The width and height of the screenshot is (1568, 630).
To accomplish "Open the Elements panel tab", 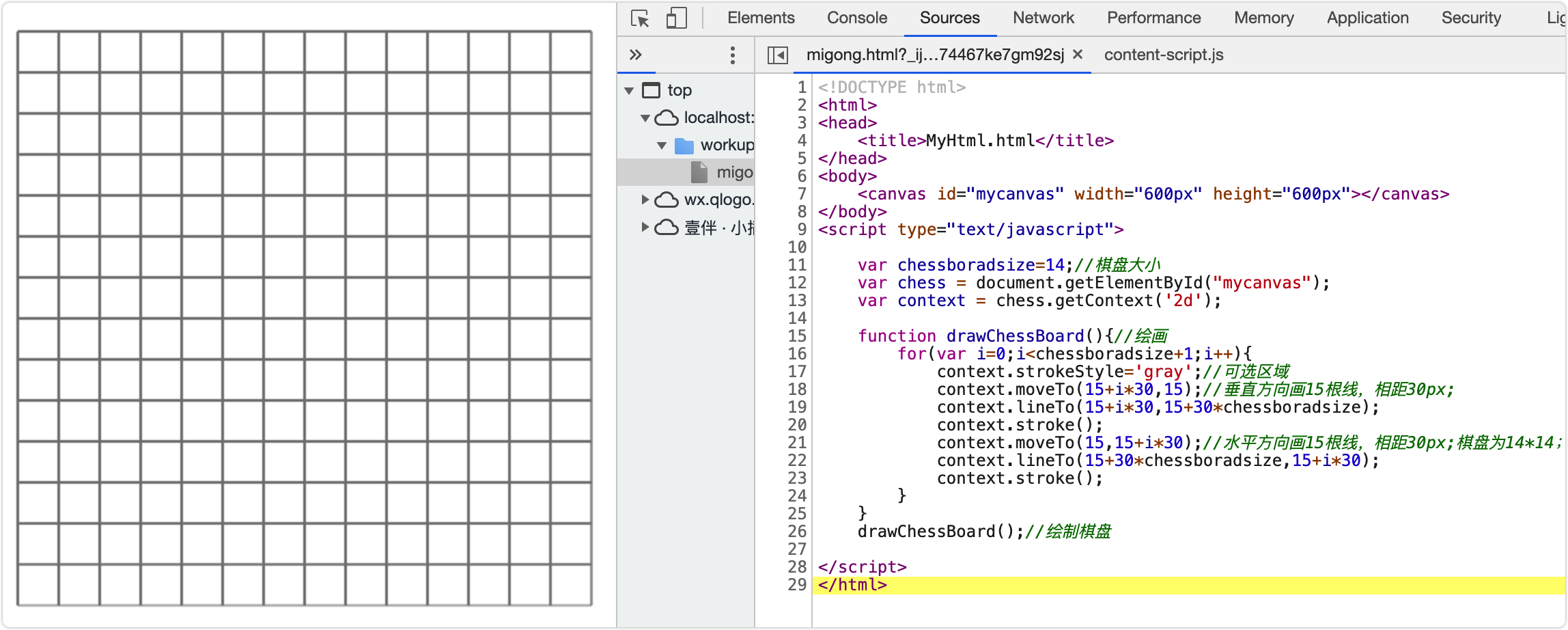I will coord(761,18).
